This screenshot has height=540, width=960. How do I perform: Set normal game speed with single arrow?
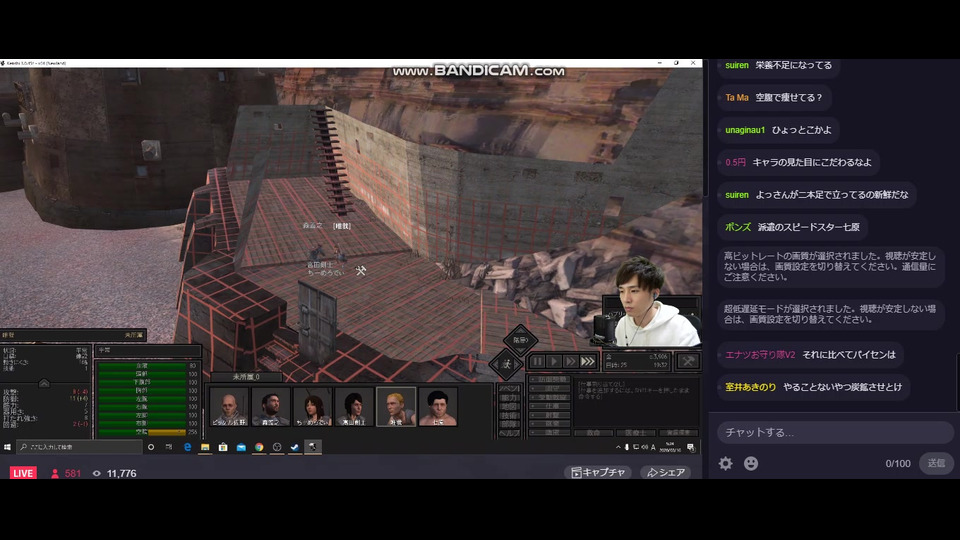[x=553, y=361]
